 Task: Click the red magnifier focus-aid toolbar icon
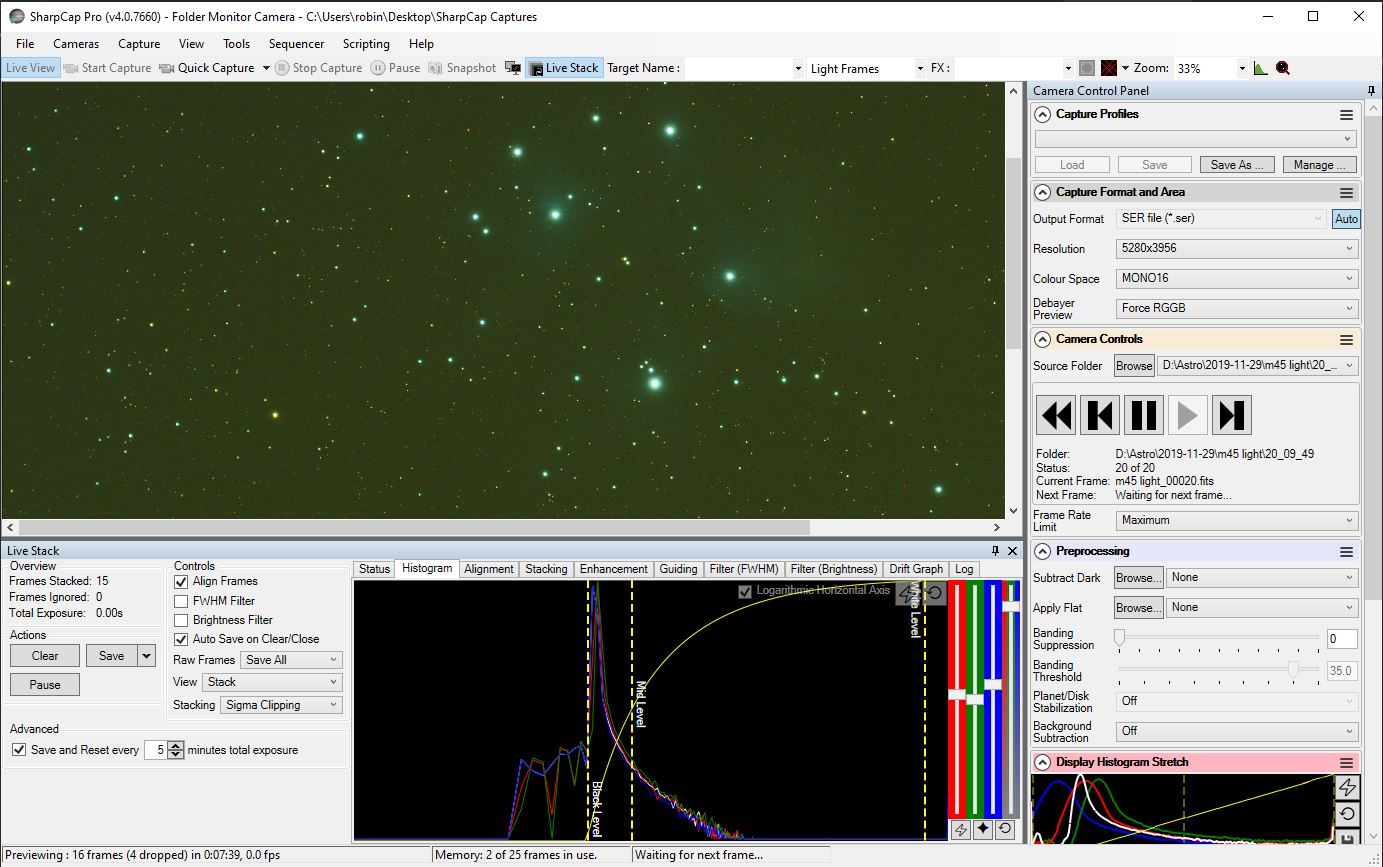1283,68
